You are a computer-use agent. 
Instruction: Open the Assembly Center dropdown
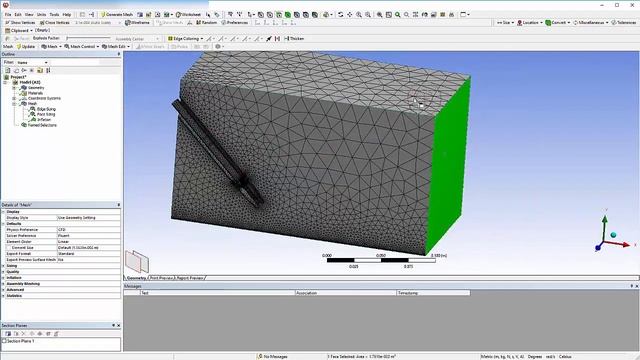[x=137, y=39]
